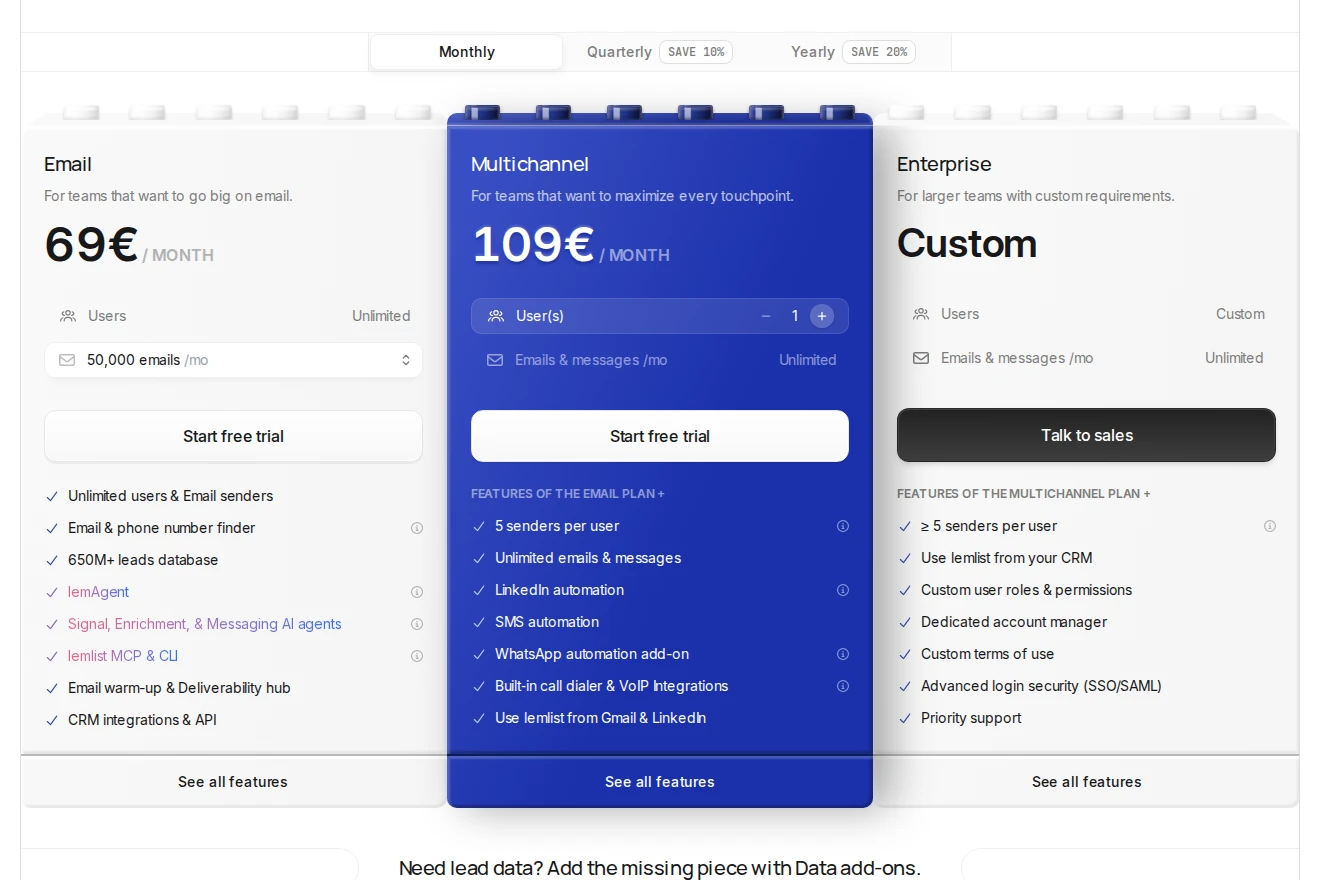The height and width of the screenshot is (880, 1320).
Task: Click the "Custom user roles & permissions" text
Action: tap(1027, 590)
